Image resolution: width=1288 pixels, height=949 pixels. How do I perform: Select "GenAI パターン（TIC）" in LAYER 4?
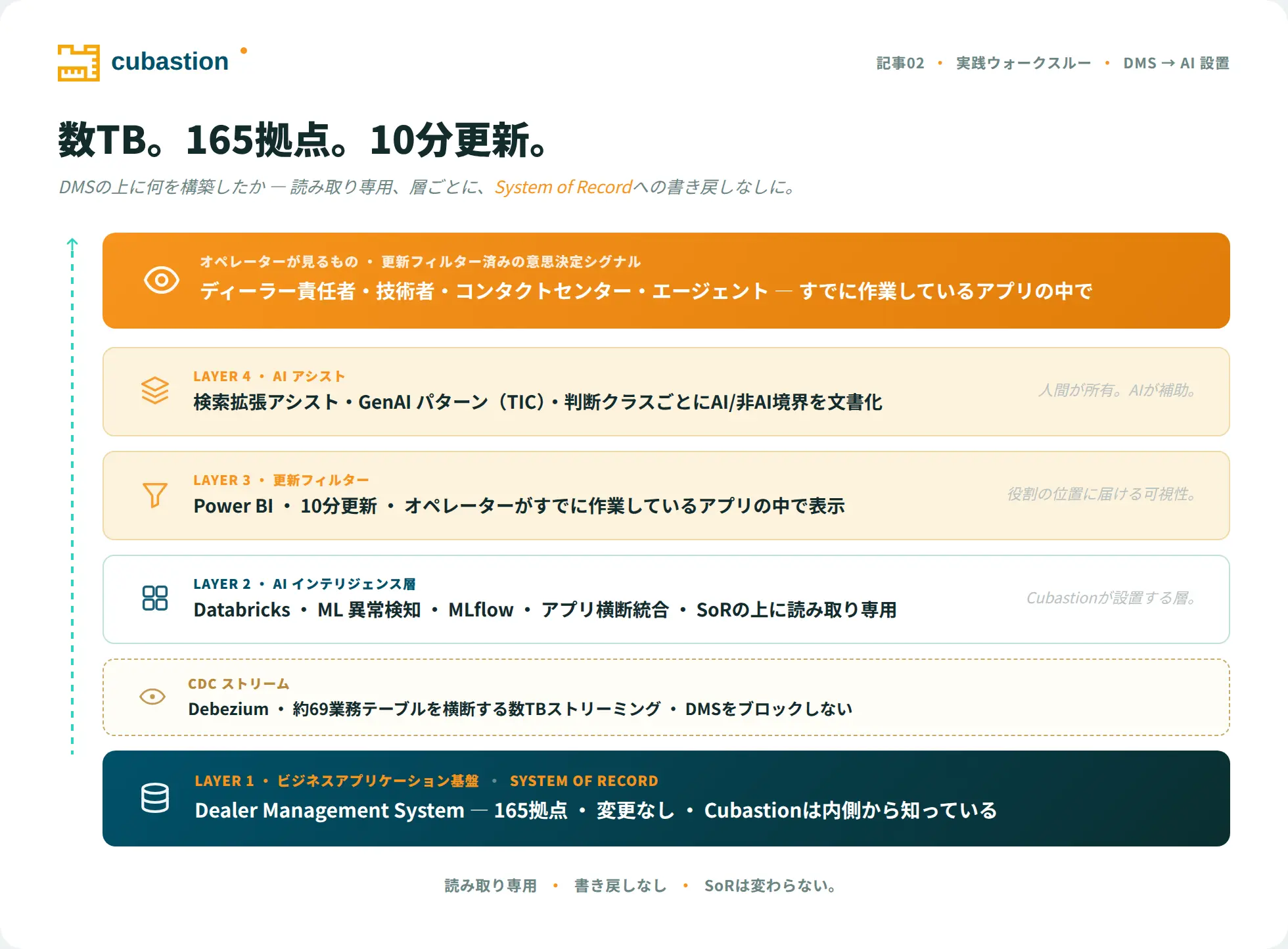coord(452,402)
